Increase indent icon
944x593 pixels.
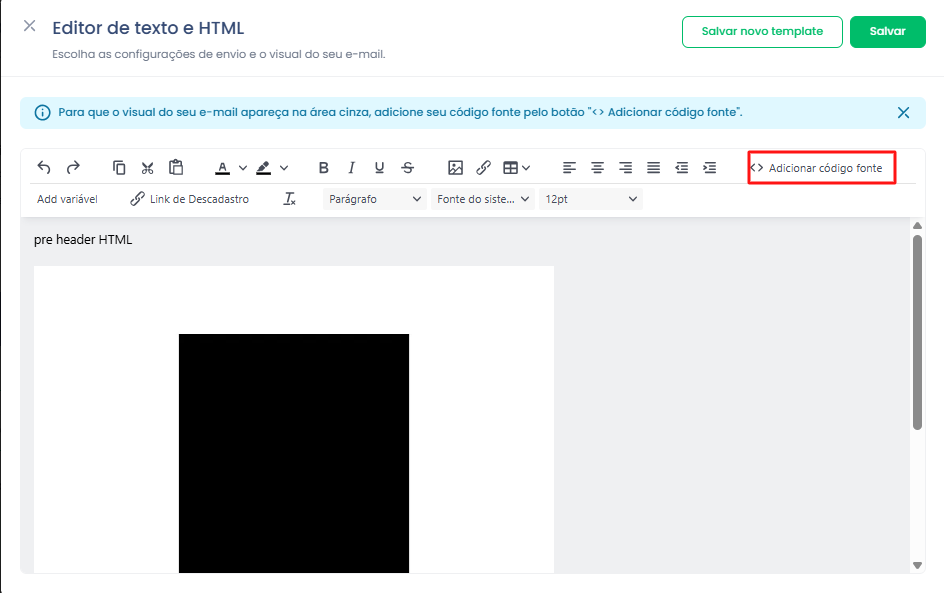click(x=710, y=167)
